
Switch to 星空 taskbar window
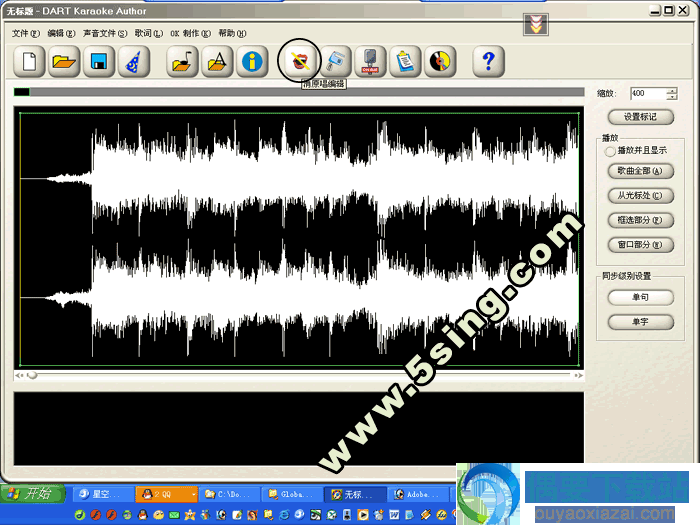click(x=103, y=494)
